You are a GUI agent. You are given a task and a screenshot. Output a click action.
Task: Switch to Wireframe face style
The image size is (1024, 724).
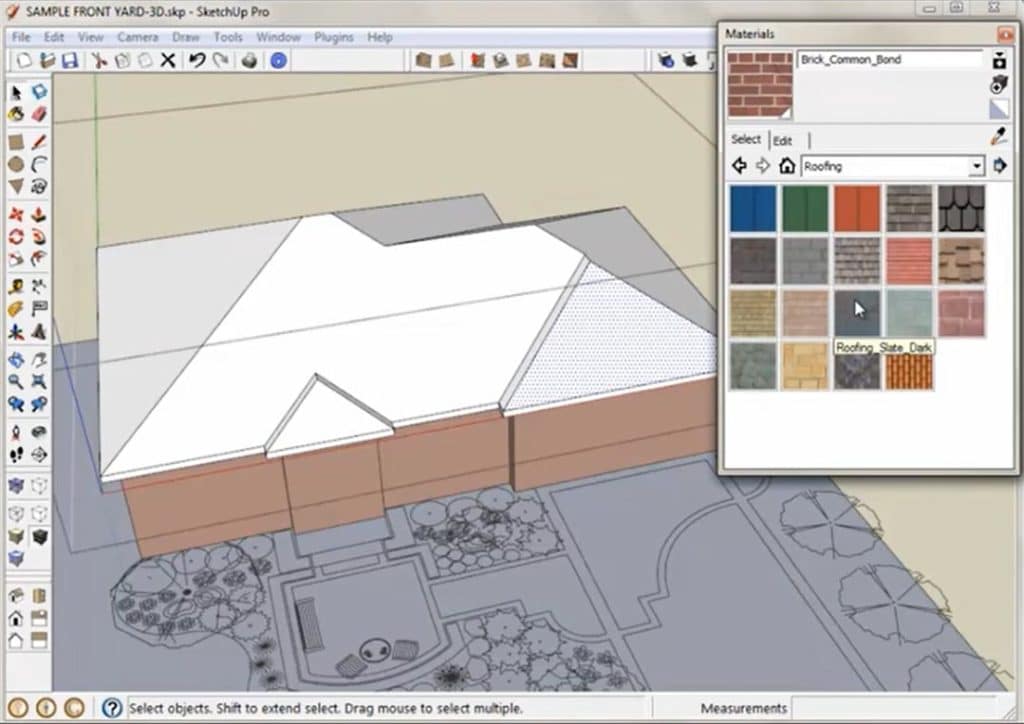tap(16, 514)
